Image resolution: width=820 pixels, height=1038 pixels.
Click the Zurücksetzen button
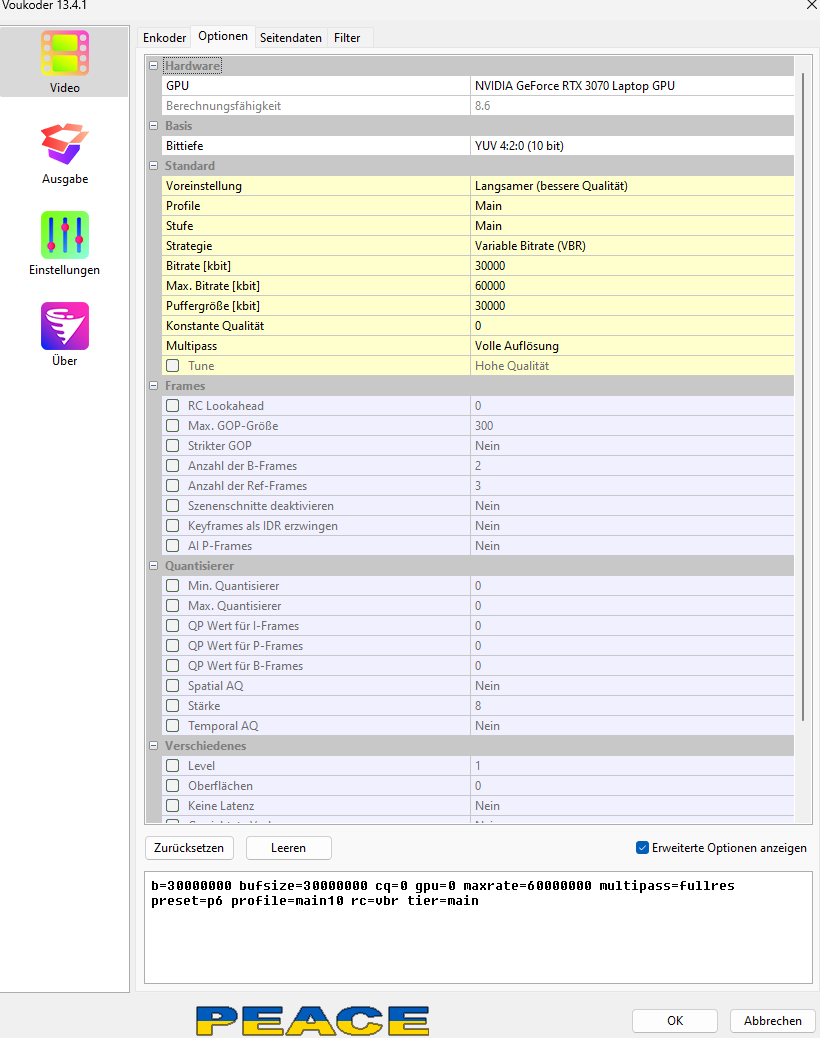189,848
